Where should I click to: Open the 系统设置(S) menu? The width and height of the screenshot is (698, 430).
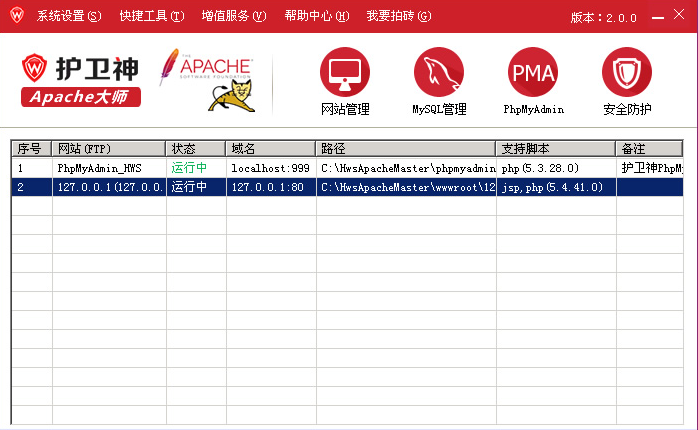tap(69, 16)
